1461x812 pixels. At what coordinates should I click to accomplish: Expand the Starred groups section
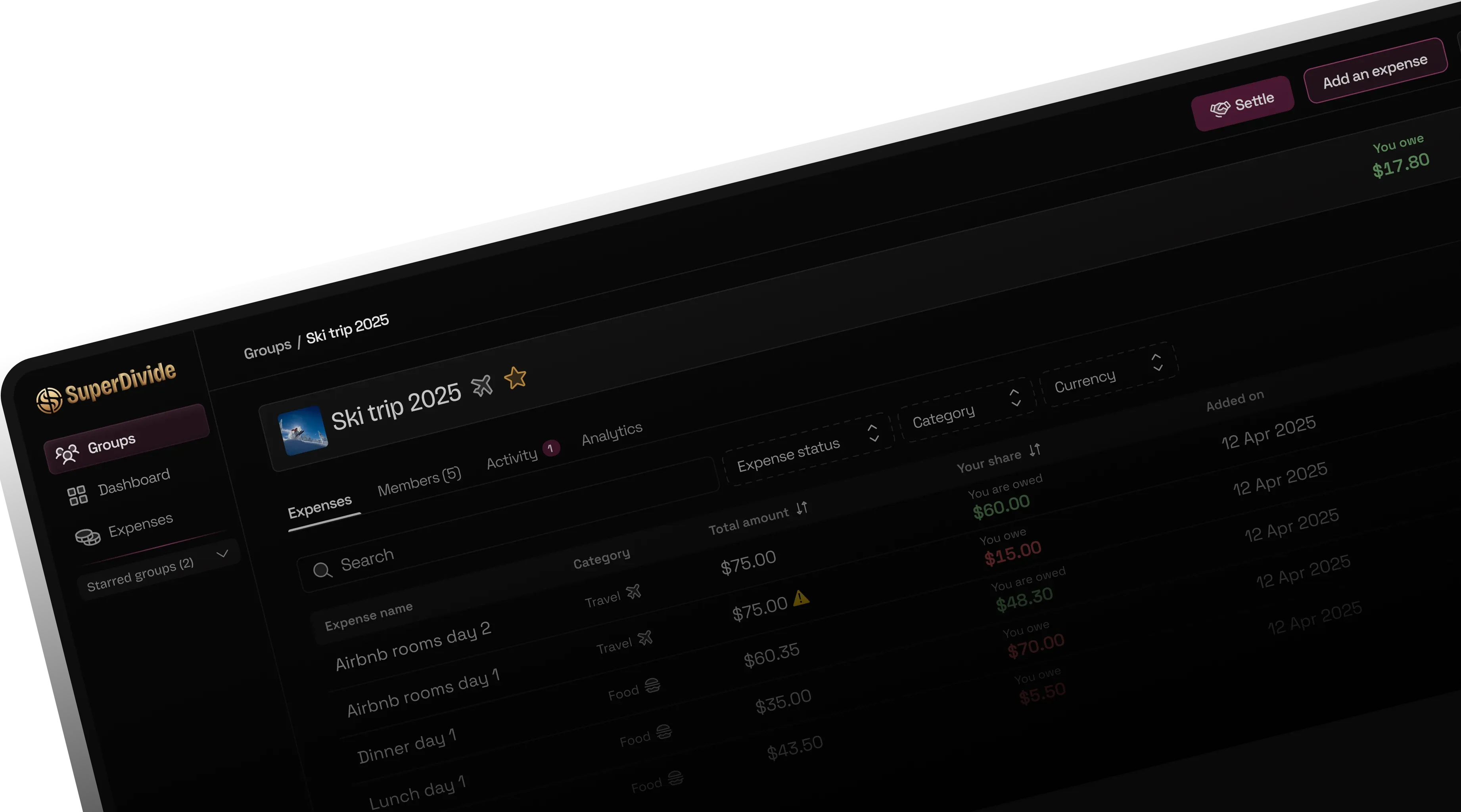(x=223, y=554)
